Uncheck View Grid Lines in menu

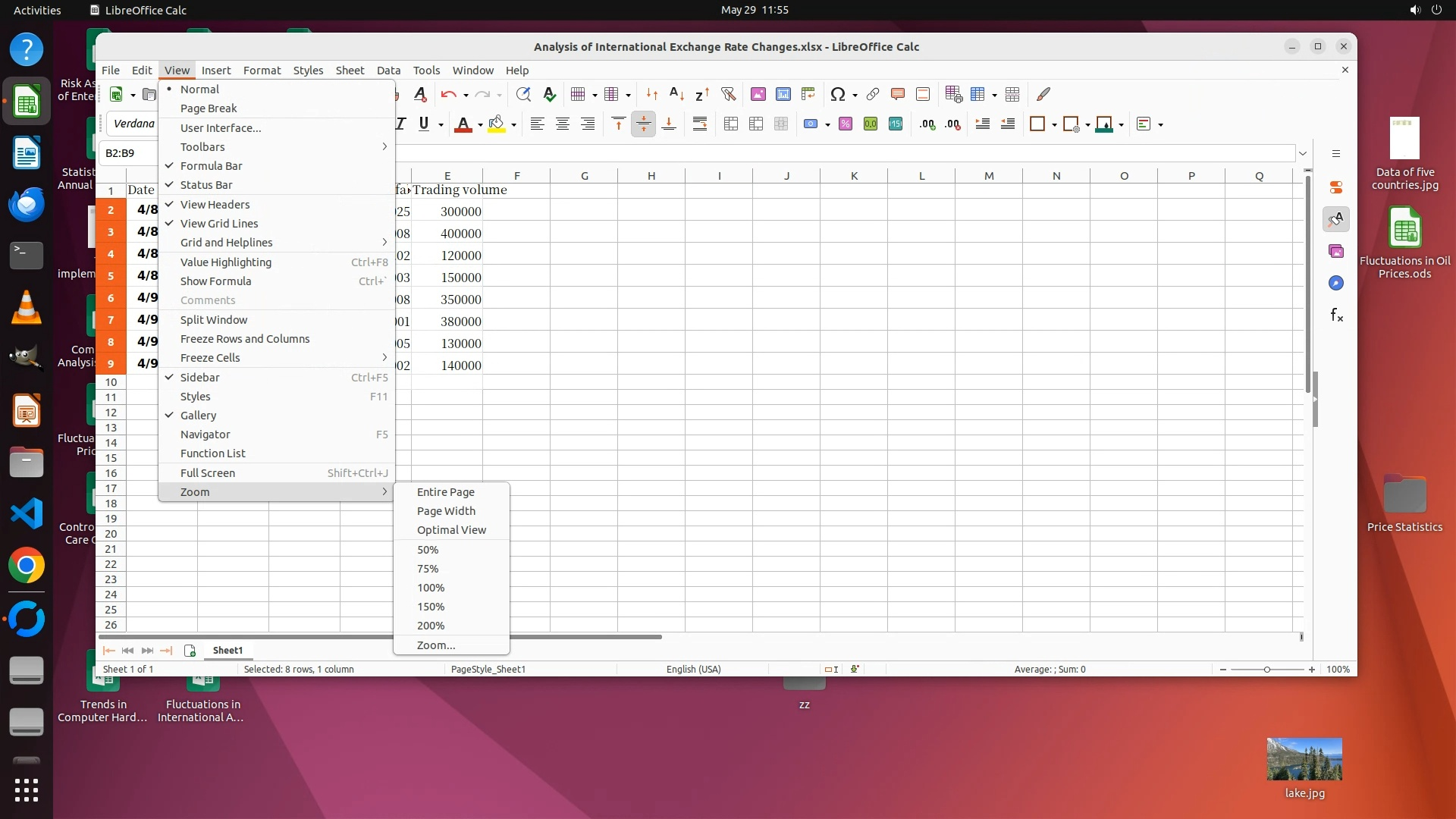(218, 224)
